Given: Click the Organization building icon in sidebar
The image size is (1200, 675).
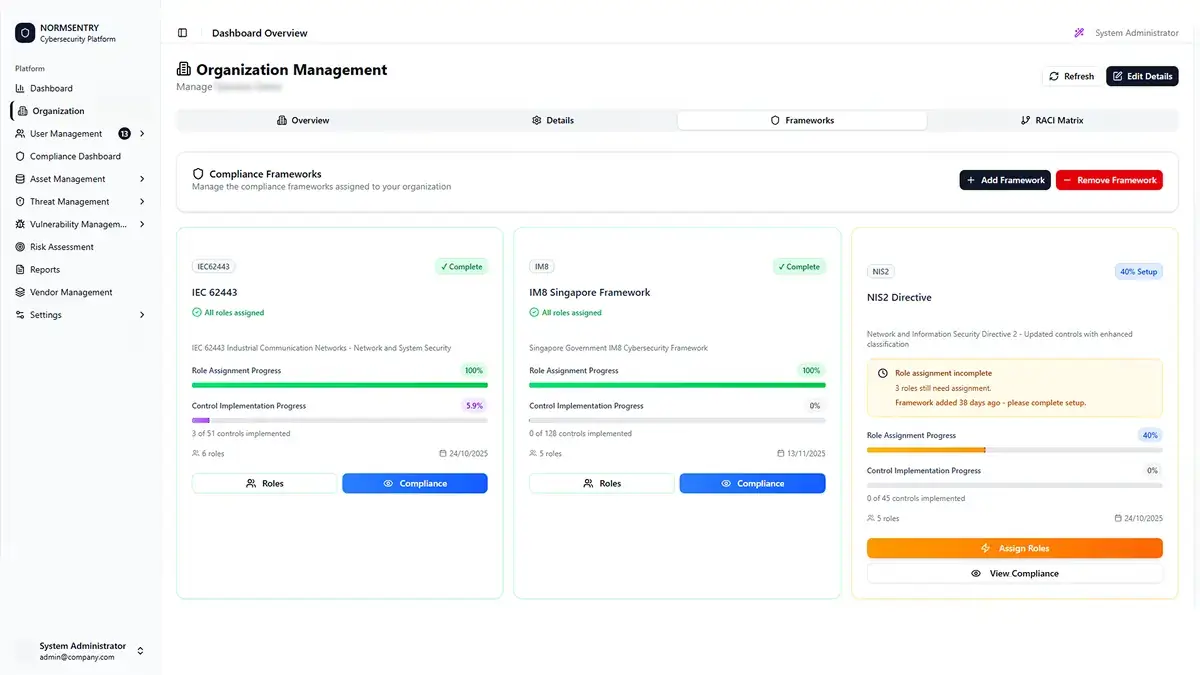Looking at the screenshot, I should pos(23,111).
